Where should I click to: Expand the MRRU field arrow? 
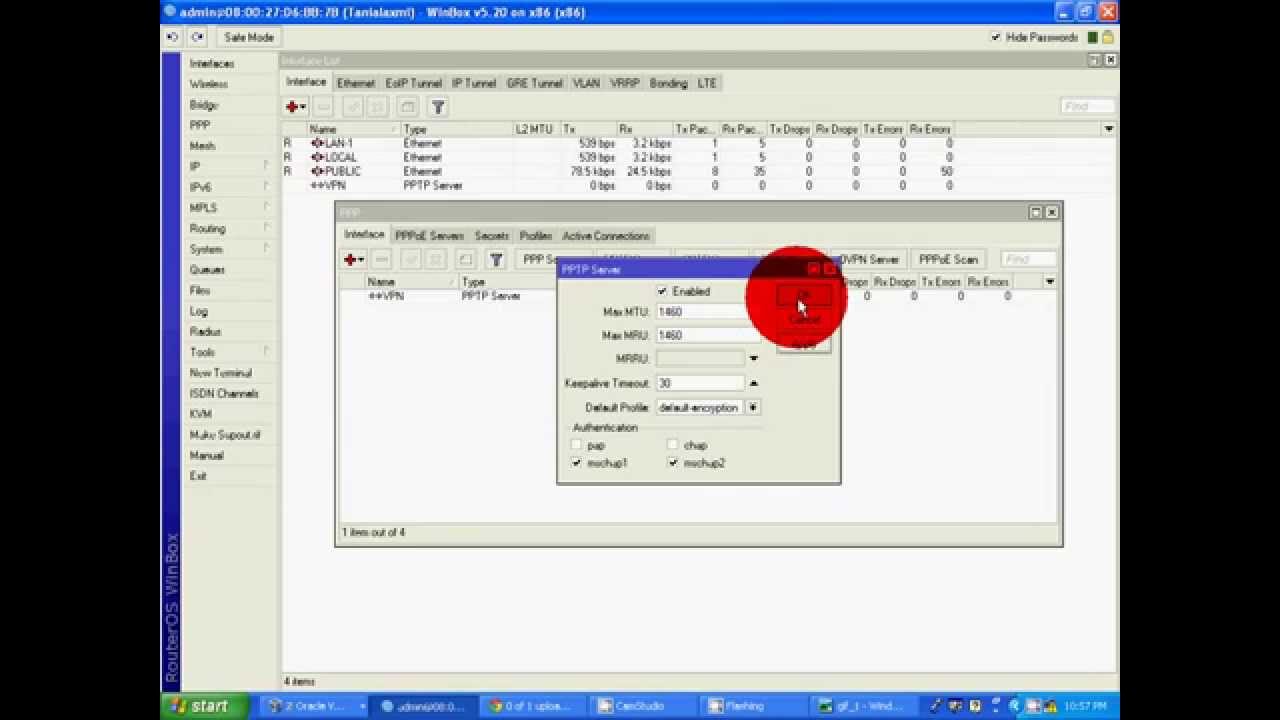753,359
